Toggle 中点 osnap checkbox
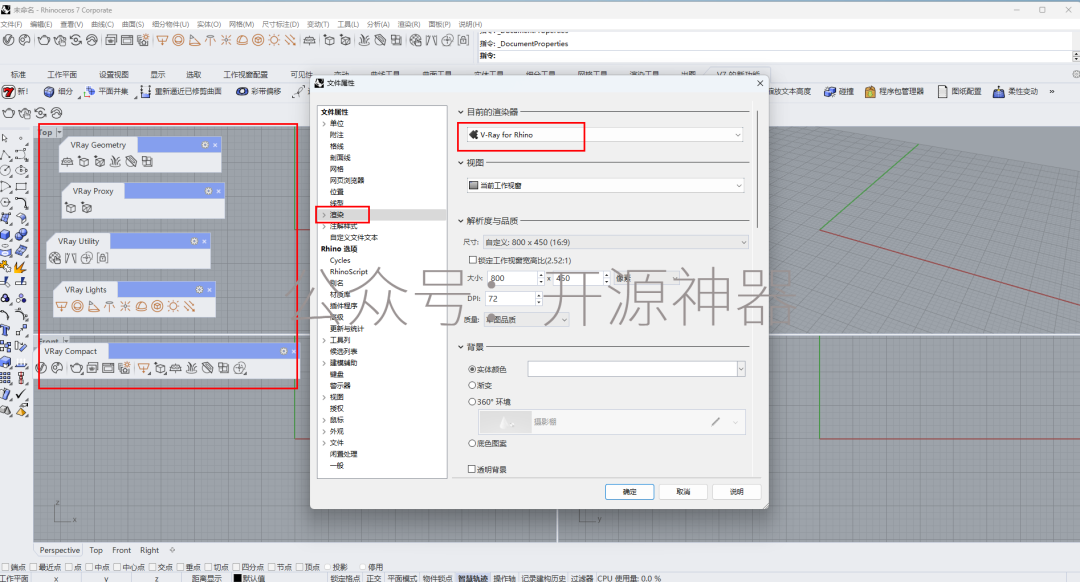This screenshot has width=1080, height=582. click(x=90, y=567)
